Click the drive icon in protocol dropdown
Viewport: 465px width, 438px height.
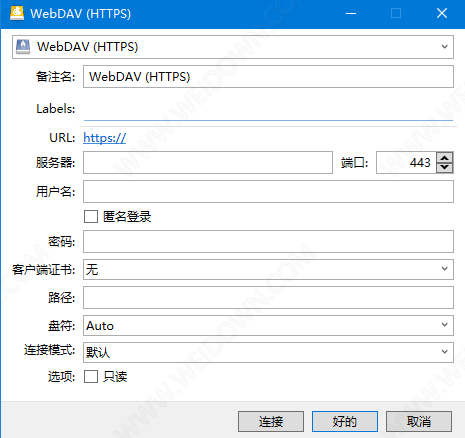coord(23,47)
